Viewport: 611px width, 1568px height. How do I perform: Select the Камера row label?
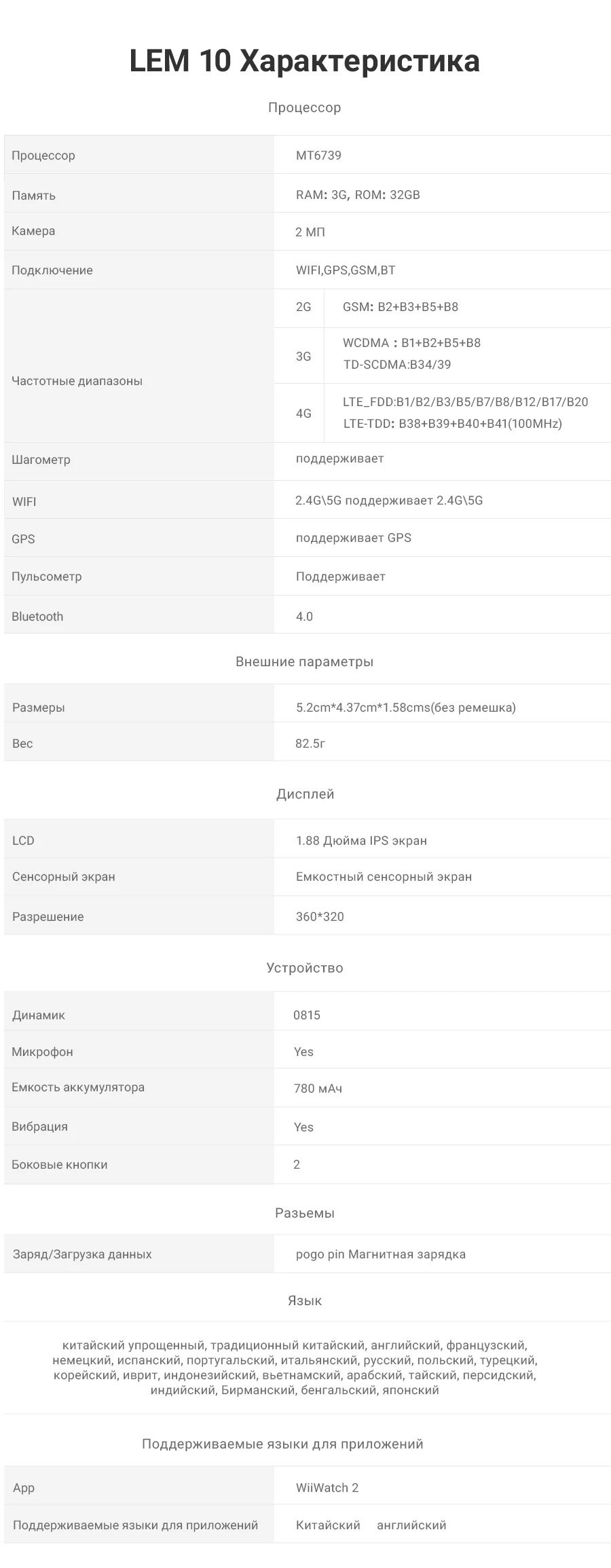coord(33,231)
